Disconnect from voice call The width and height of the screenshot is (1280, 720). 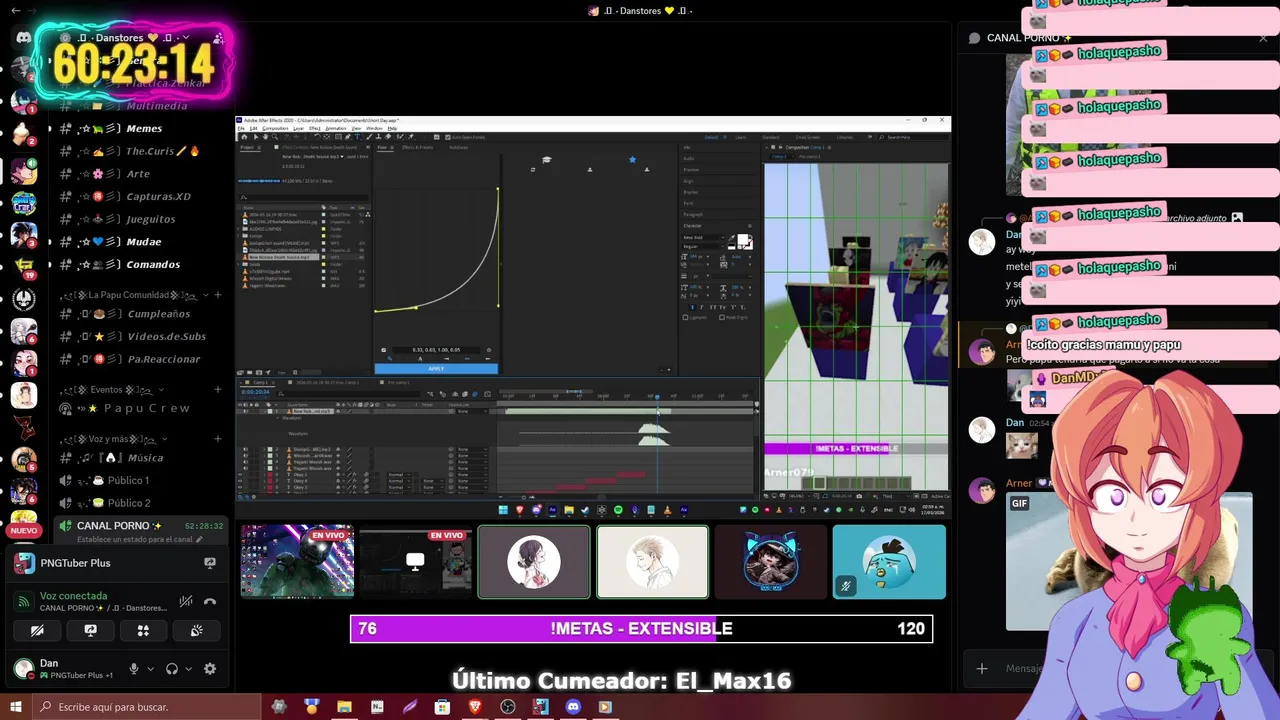(x=210, y=601)
